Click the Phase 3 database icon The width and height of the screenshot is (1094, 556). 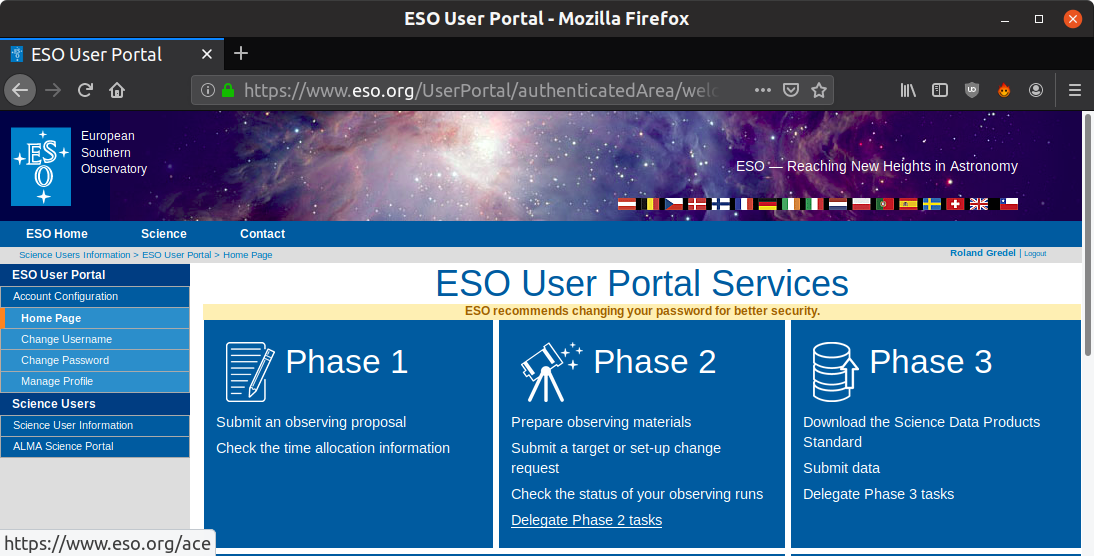tap(835, 372)
